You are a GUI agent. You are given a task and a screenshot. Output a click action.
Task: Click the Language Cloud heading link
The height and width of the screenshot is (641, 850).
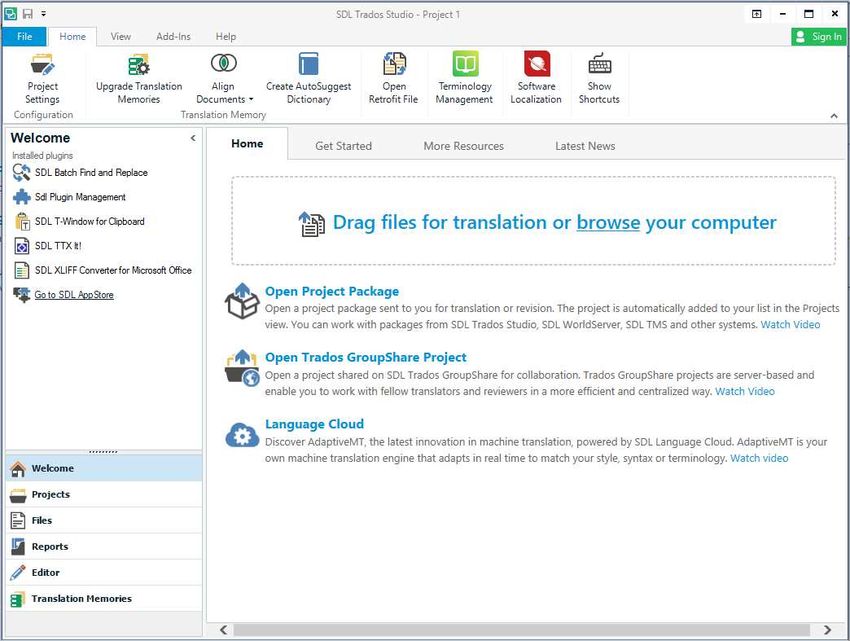point(314,424)
